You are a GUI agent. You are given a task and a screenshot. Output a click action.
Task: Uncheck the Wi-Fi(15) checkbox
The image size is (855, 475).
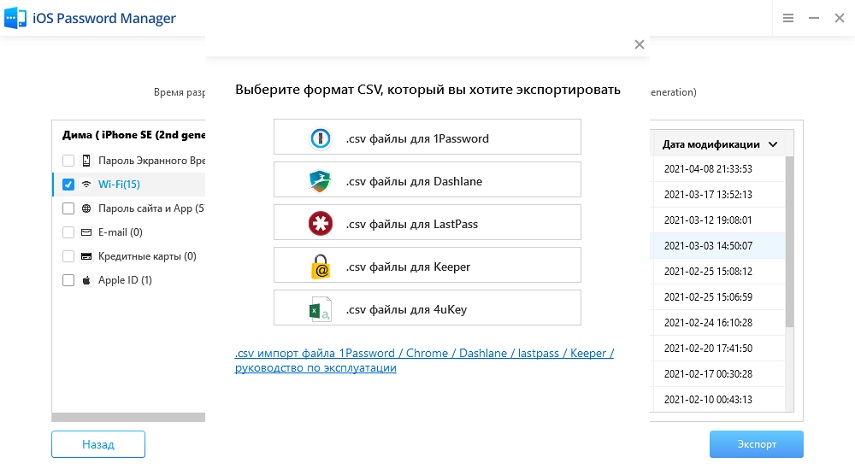click(x=68, y=184)
